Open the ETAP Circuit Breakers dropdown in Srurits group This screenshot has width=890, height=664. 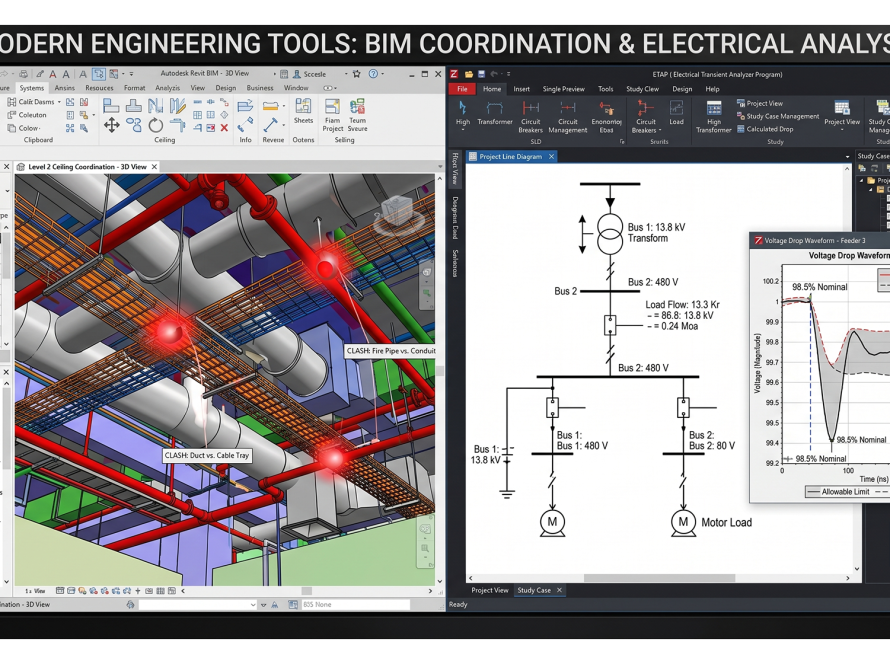[660, 131]
